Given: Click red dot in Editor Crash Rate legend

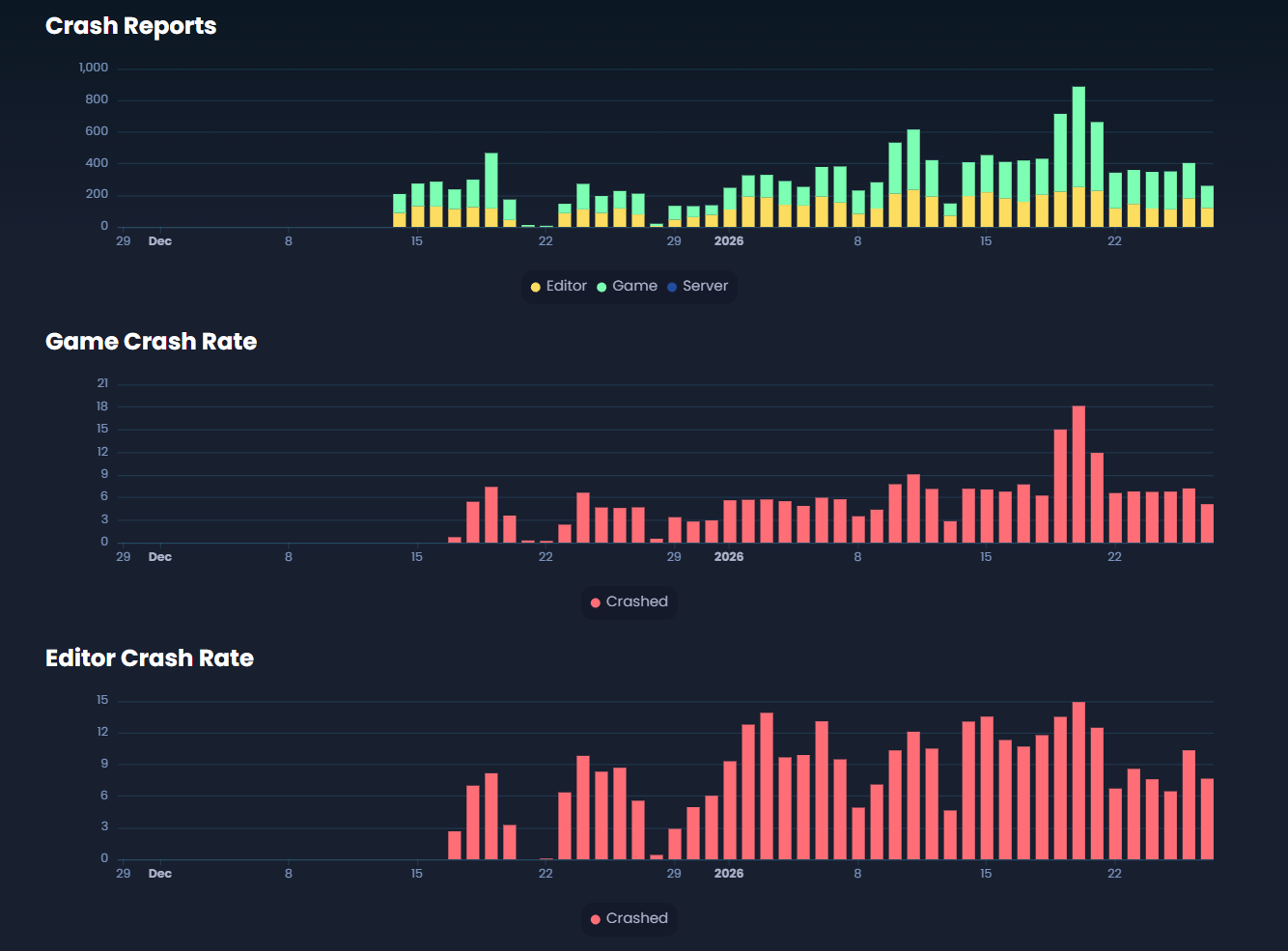Looking at the screenshot, I should click(x=596, y=919).
